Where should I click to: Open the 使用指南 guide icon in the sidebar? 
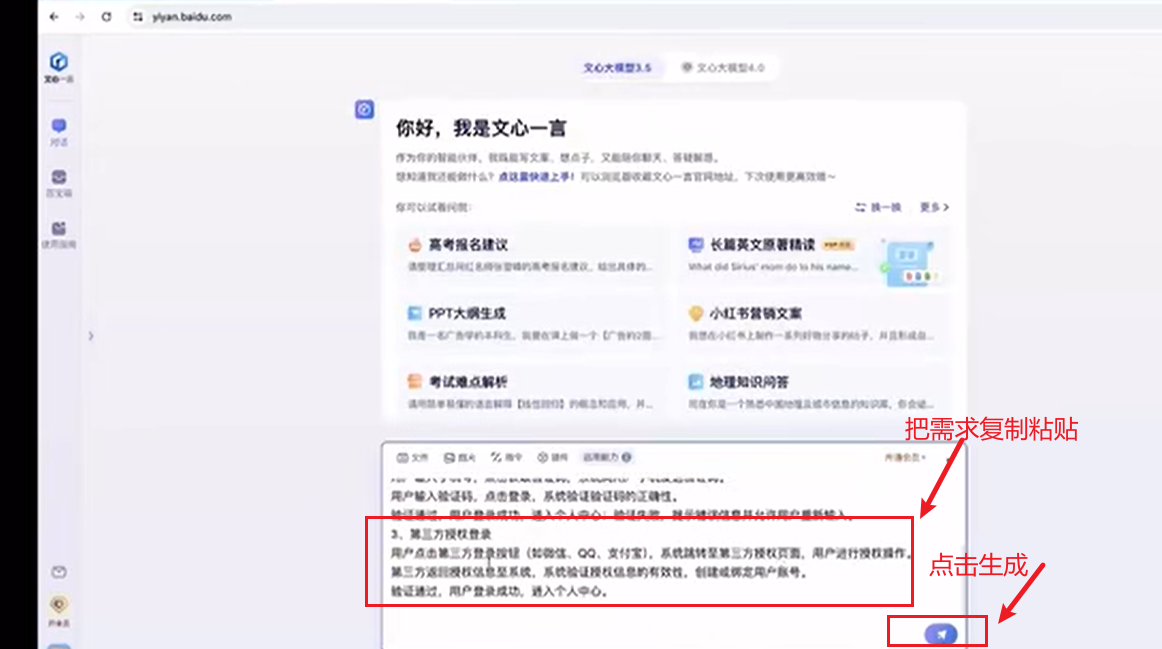click(x=59, y=234)
